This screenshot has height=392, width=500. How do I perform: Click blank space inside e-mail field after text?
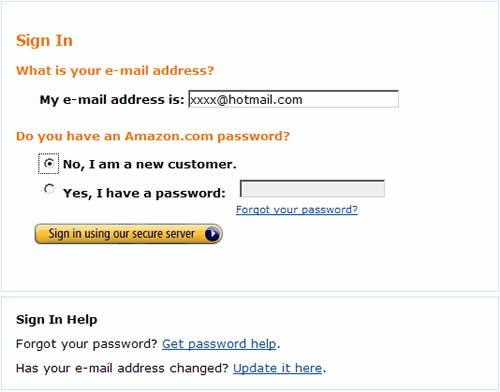click(350, 99)
